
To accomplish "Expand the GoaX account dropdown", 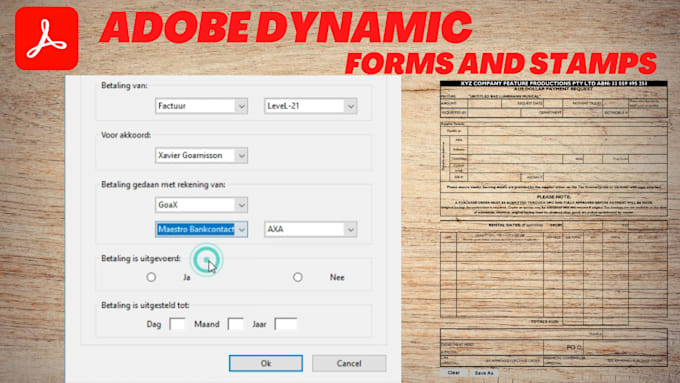I will (x=201, y=205).
